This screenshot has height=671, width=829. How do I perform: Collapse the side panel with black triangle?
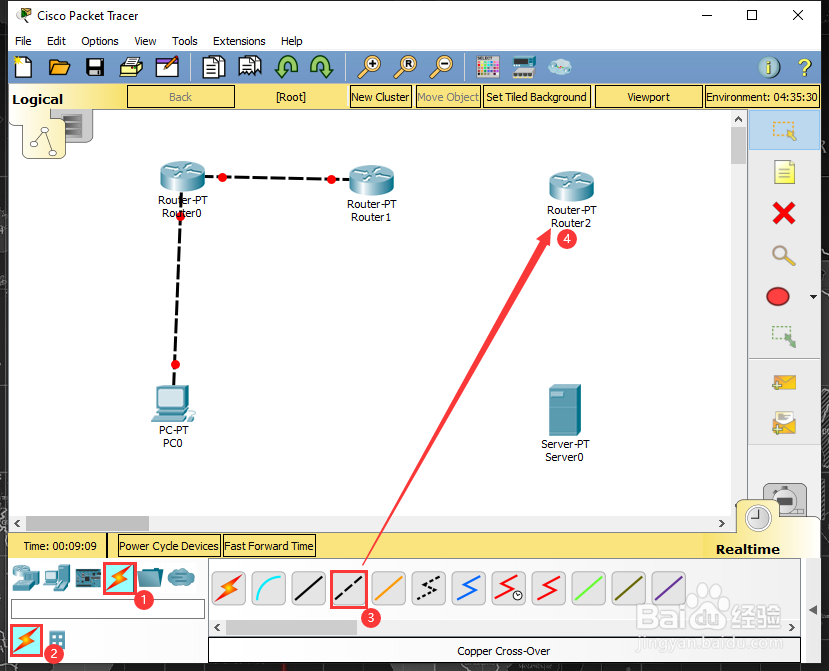pos(813,610)
